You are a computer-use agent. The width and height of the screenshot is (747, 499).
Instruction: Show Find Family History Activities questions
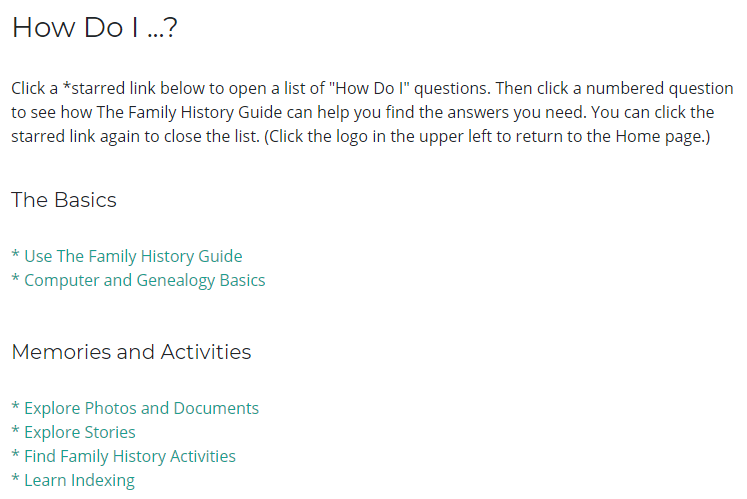tap(130, 456)
